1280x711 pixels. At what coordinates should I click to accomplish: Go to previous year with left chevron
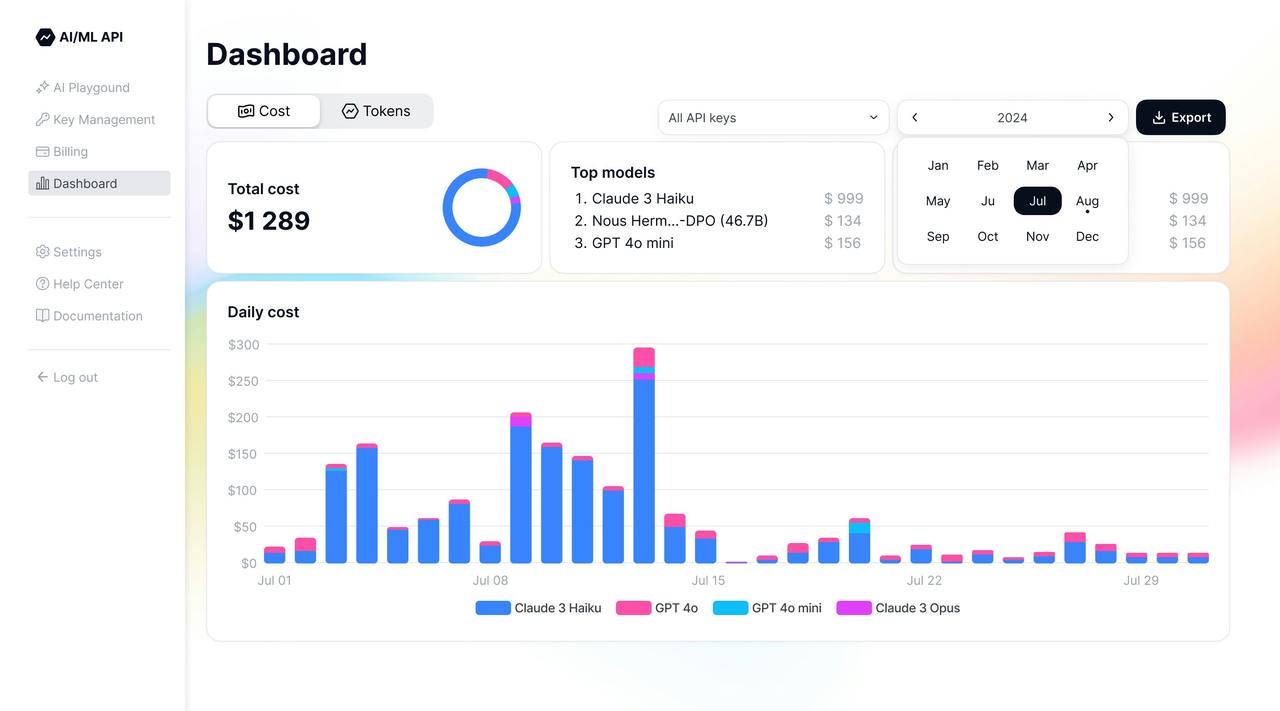(914, 117)
